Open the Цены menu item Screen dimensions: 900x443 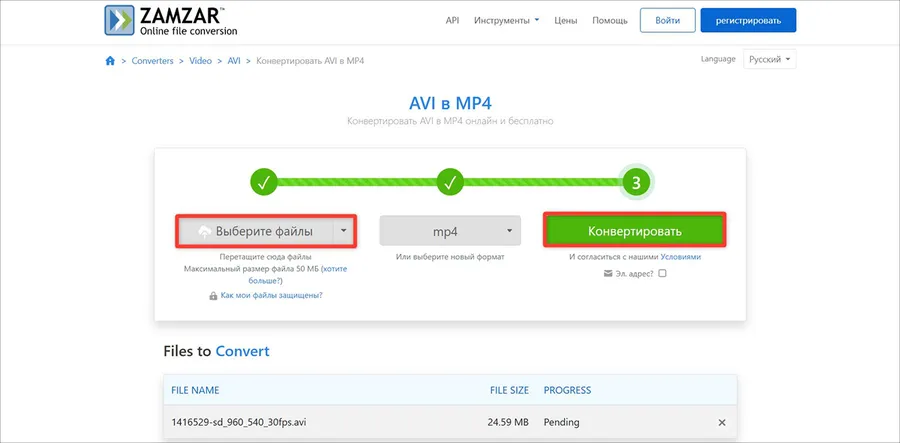[x=565, y=21]
